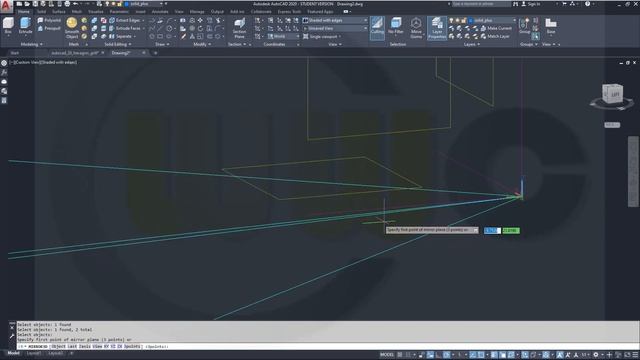Start the Extrude Faces command
This screenshot has height=360, width=640.
click(125, 28)
